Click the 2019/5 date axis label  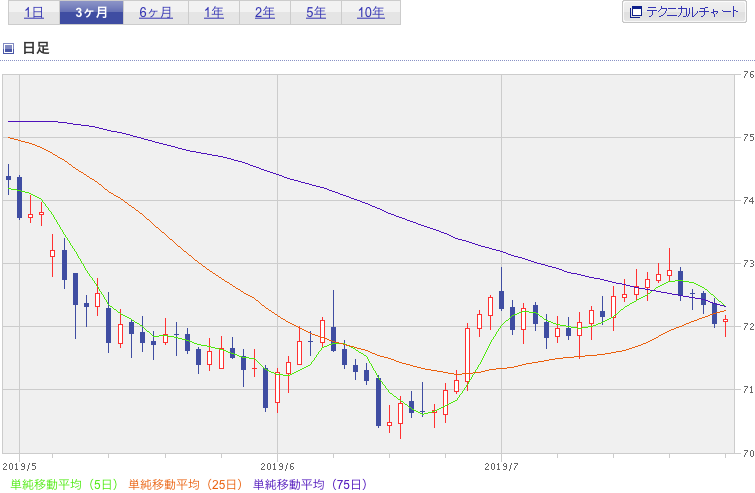click(20, 467)
